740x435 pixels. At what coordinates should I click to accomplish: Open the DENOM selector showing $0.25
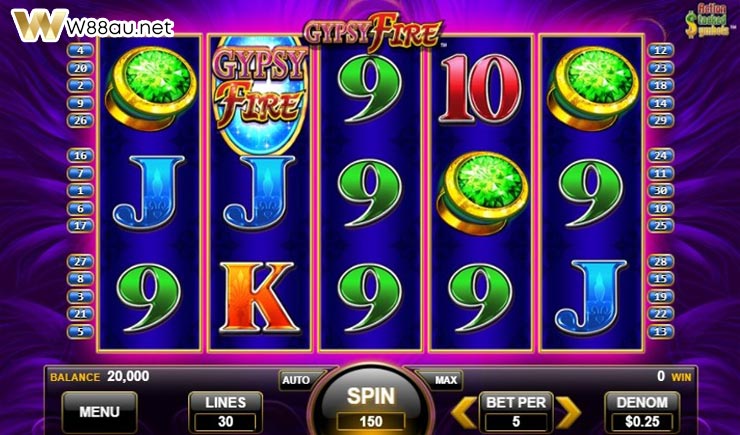click(642, 411)
